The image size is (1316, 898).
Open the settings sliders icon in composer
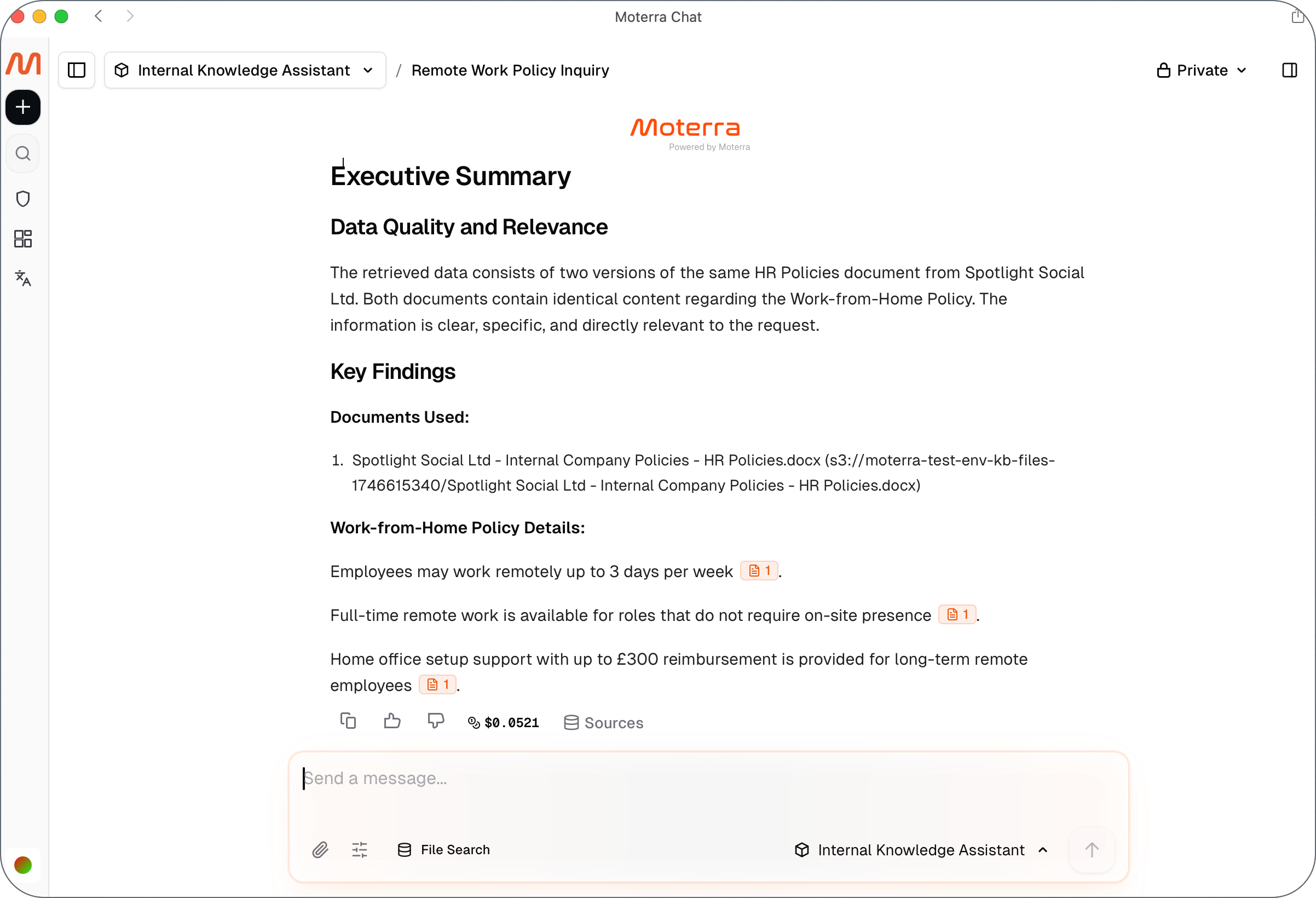point(360,850)
